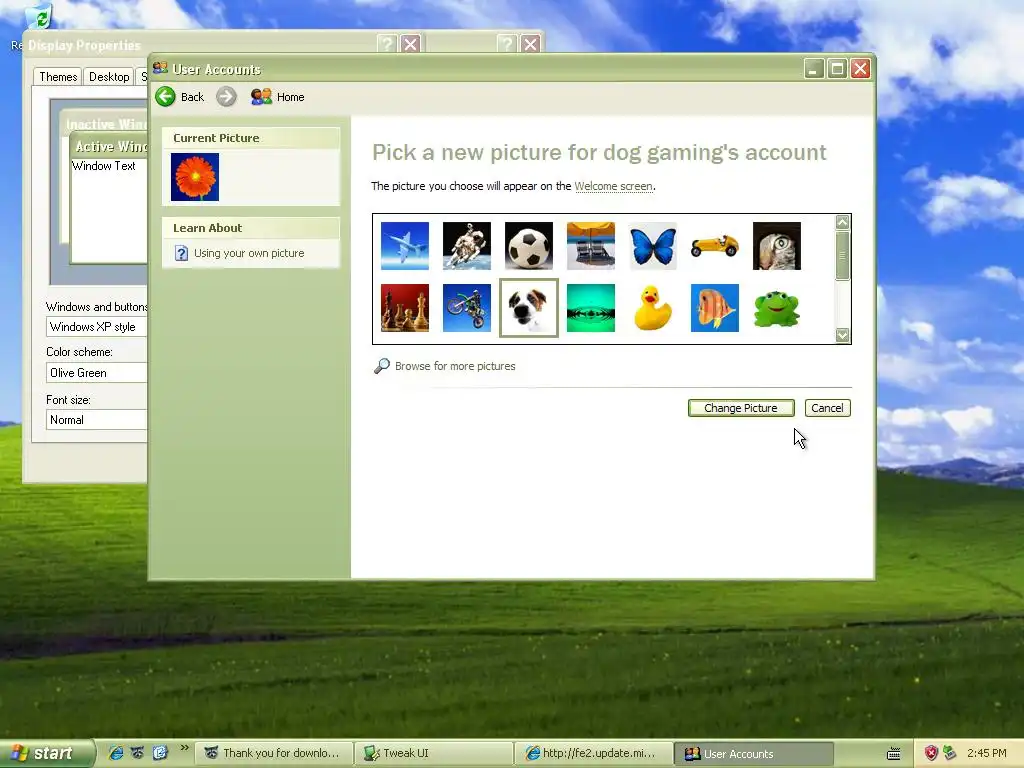Click User Accounts taskbar button
The width and height of the screenshot is (1024, 768).
coord(755,754)
